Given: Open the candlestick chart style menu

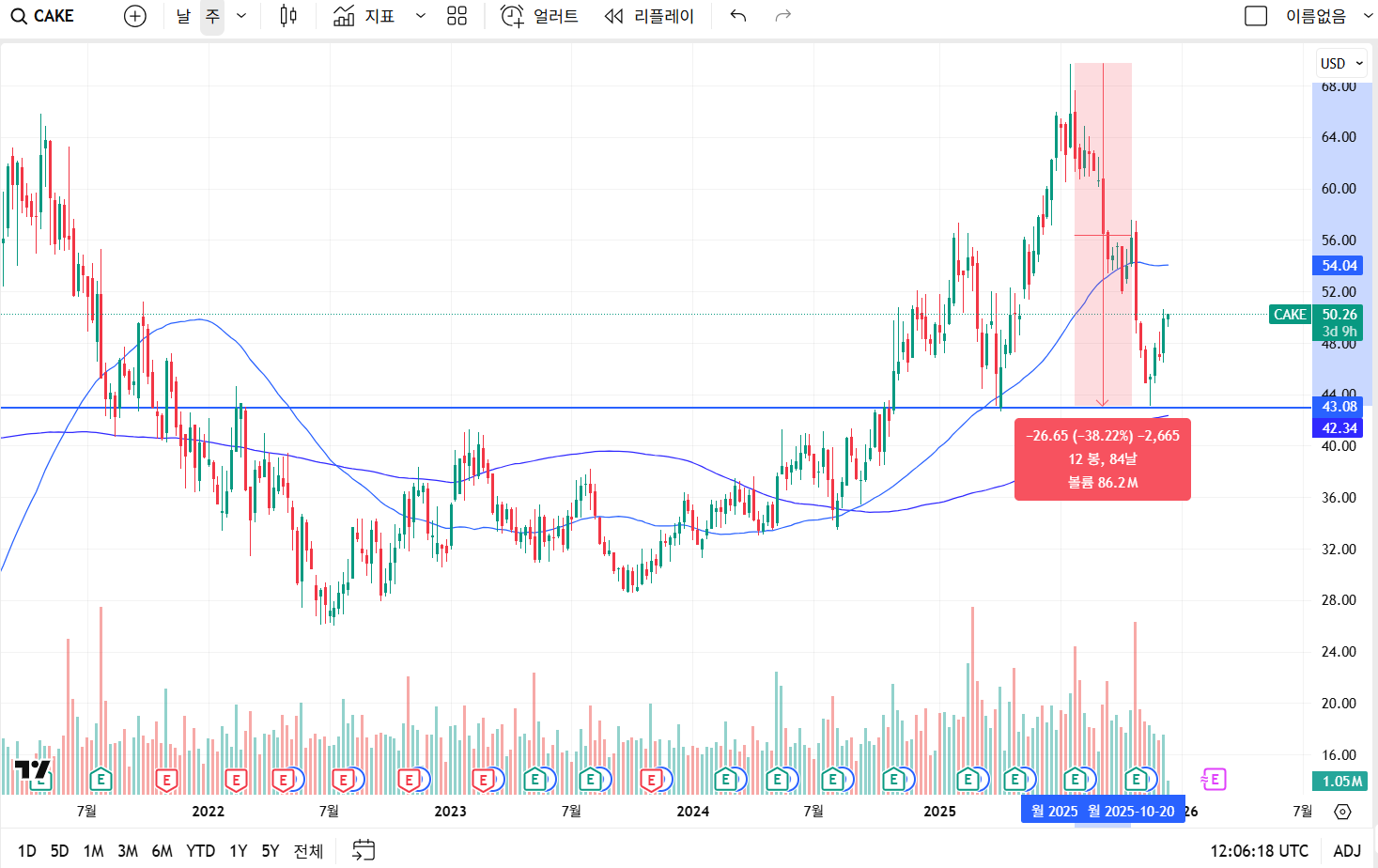Looking at the screenshot, I should [288, 16].
